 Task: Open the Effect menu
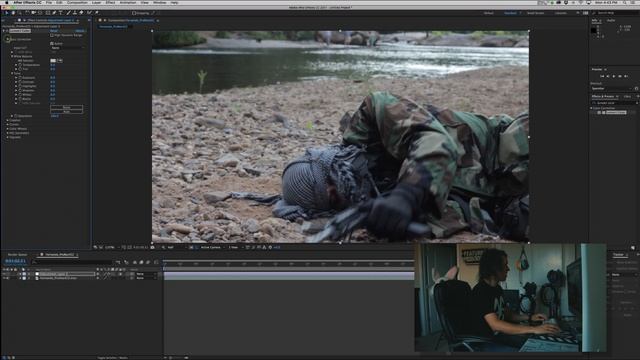(x=110, y=2)
